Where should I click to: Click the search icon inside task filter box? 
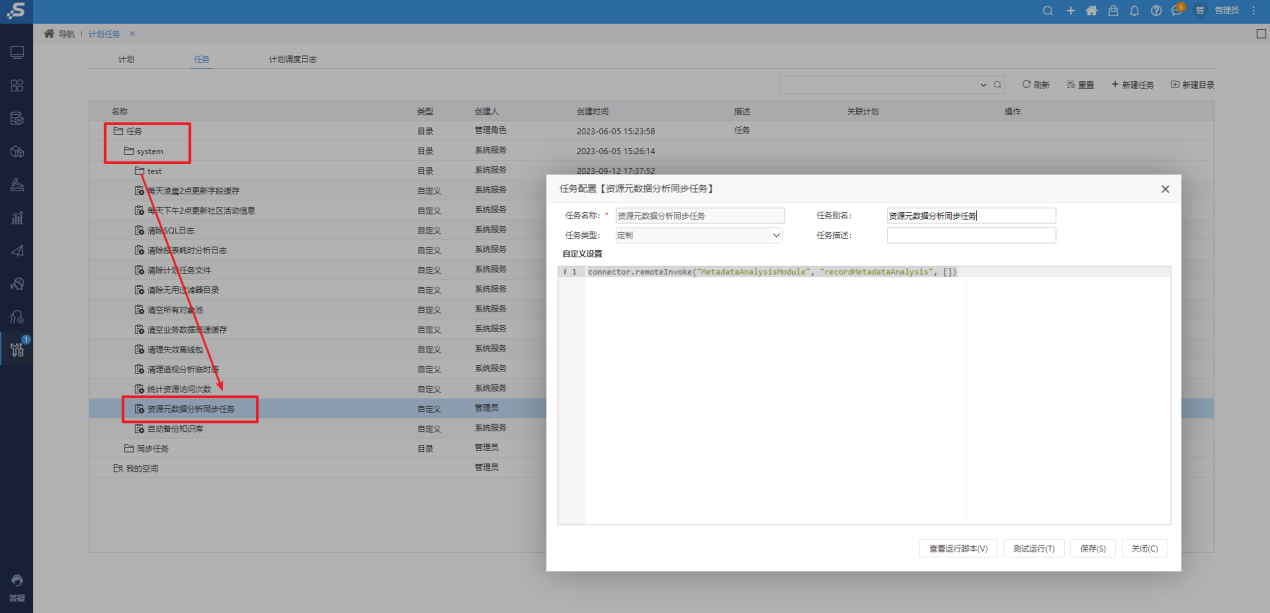(x=997, y=85)
